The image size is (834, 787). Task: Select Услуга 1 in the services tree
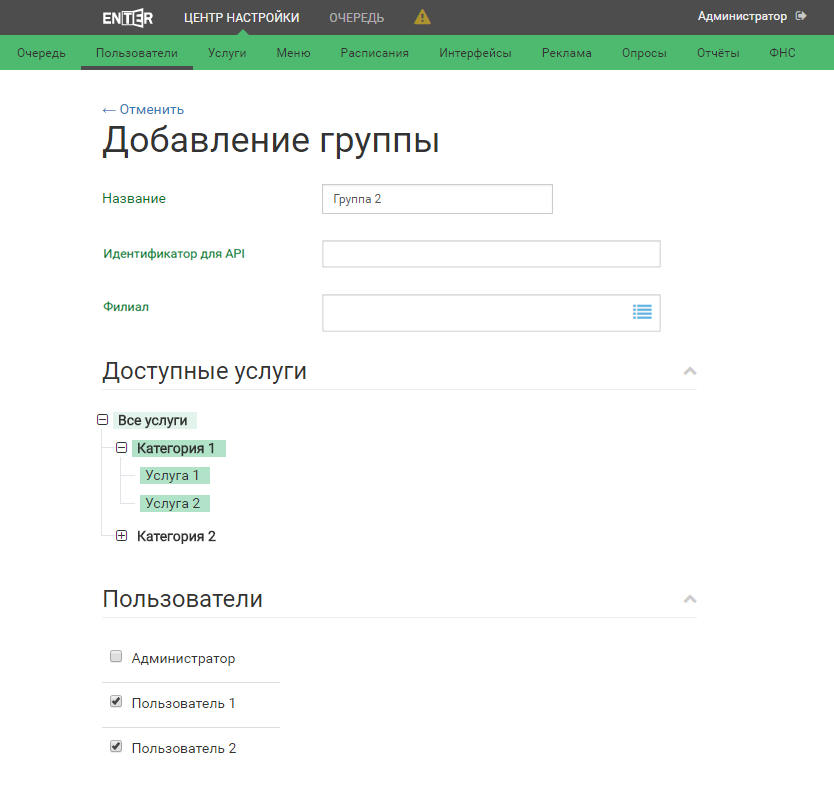click(x=172, y=475)
